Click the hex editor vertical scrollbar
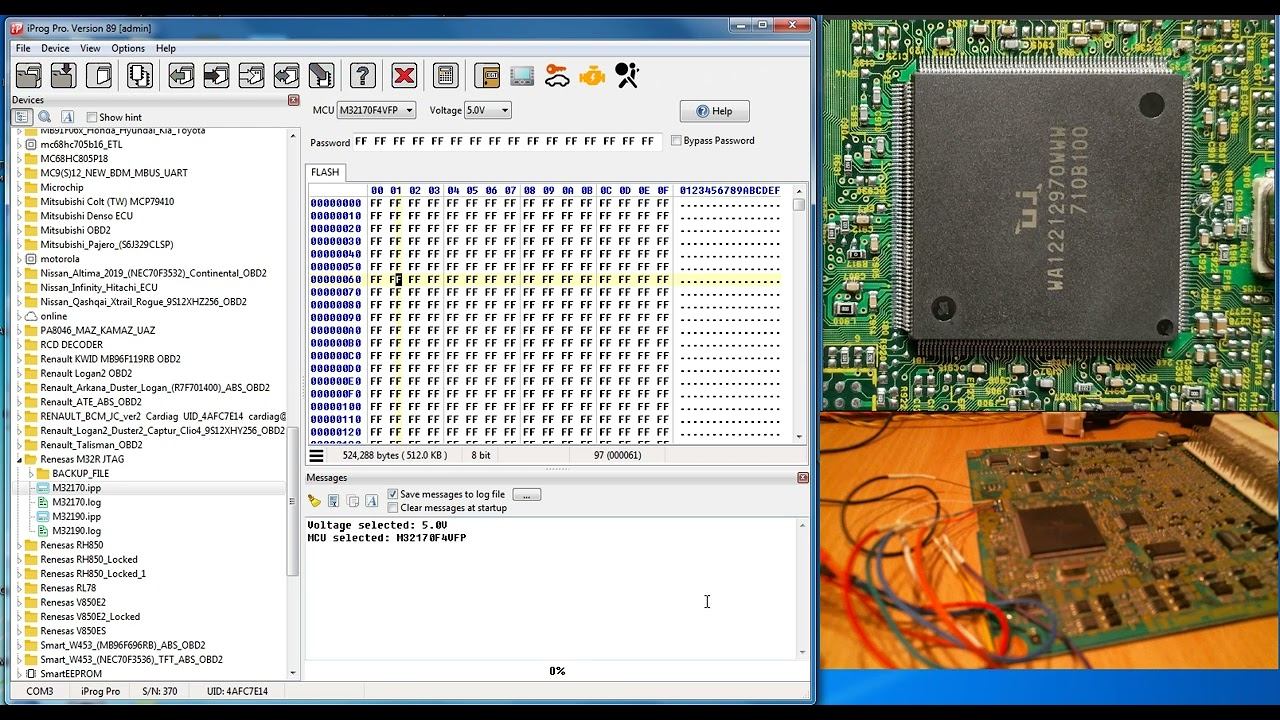 point(798,314)
